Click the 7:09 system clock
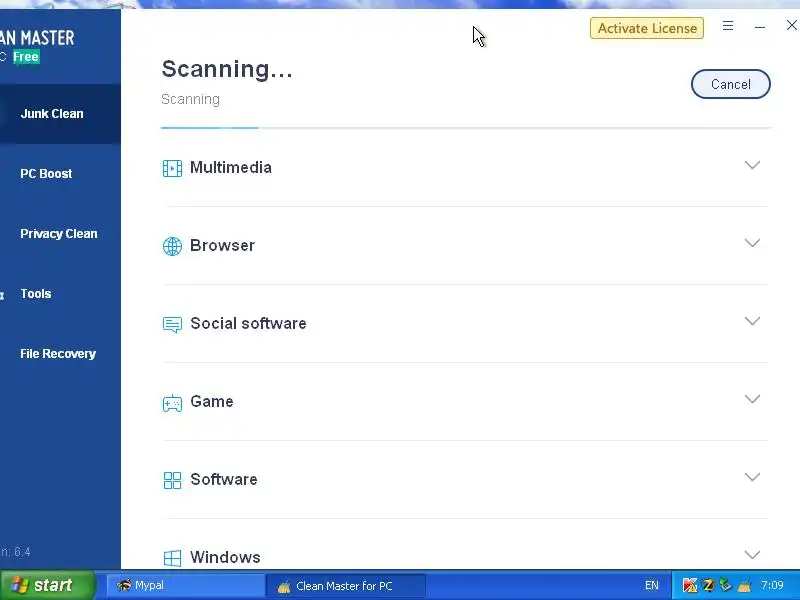This screenshot has height=600, width=800. pos(772,585)
